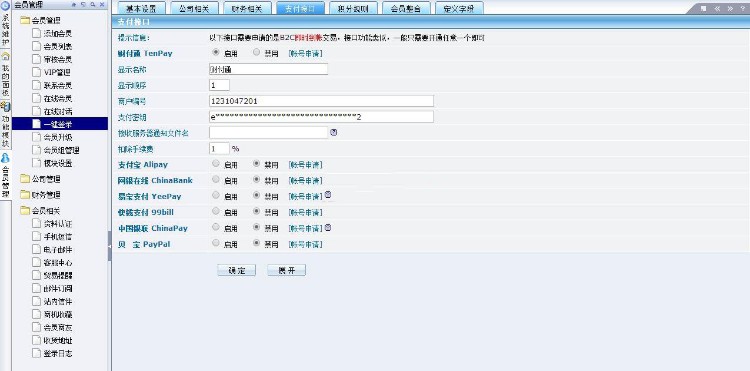Click the help icon on YeePay row
The image size is (750, 371).
click(328, 195)
